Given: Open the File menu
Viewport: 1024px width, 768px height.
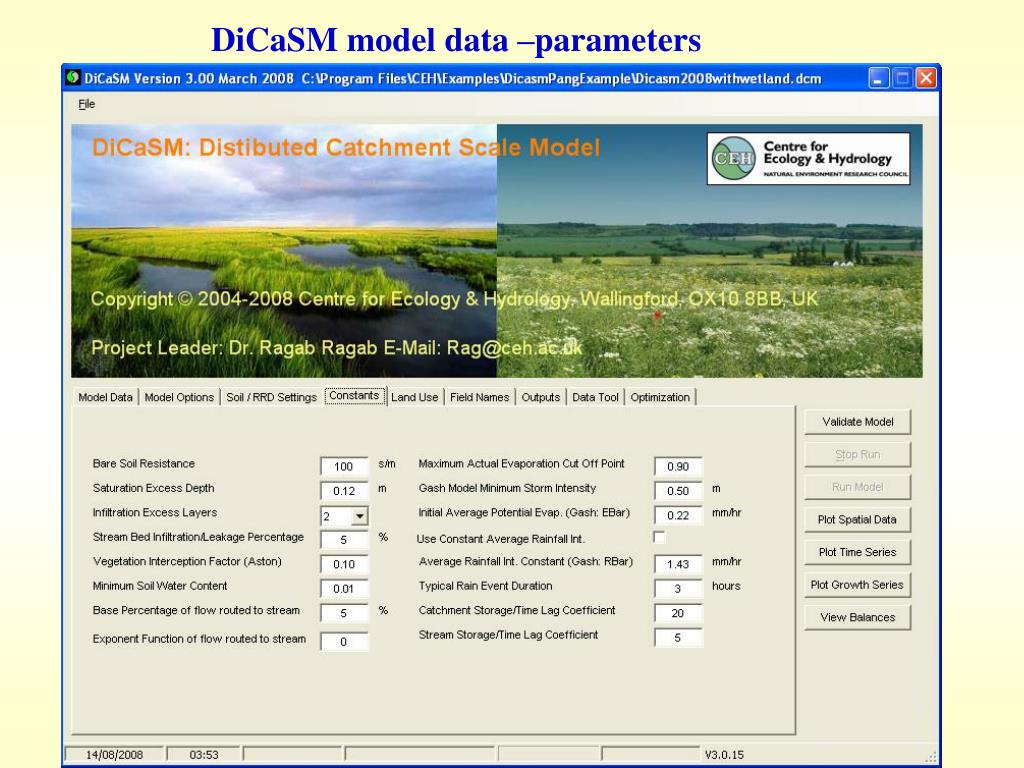Looking at the screenshot, I should [x=87, y=104].
